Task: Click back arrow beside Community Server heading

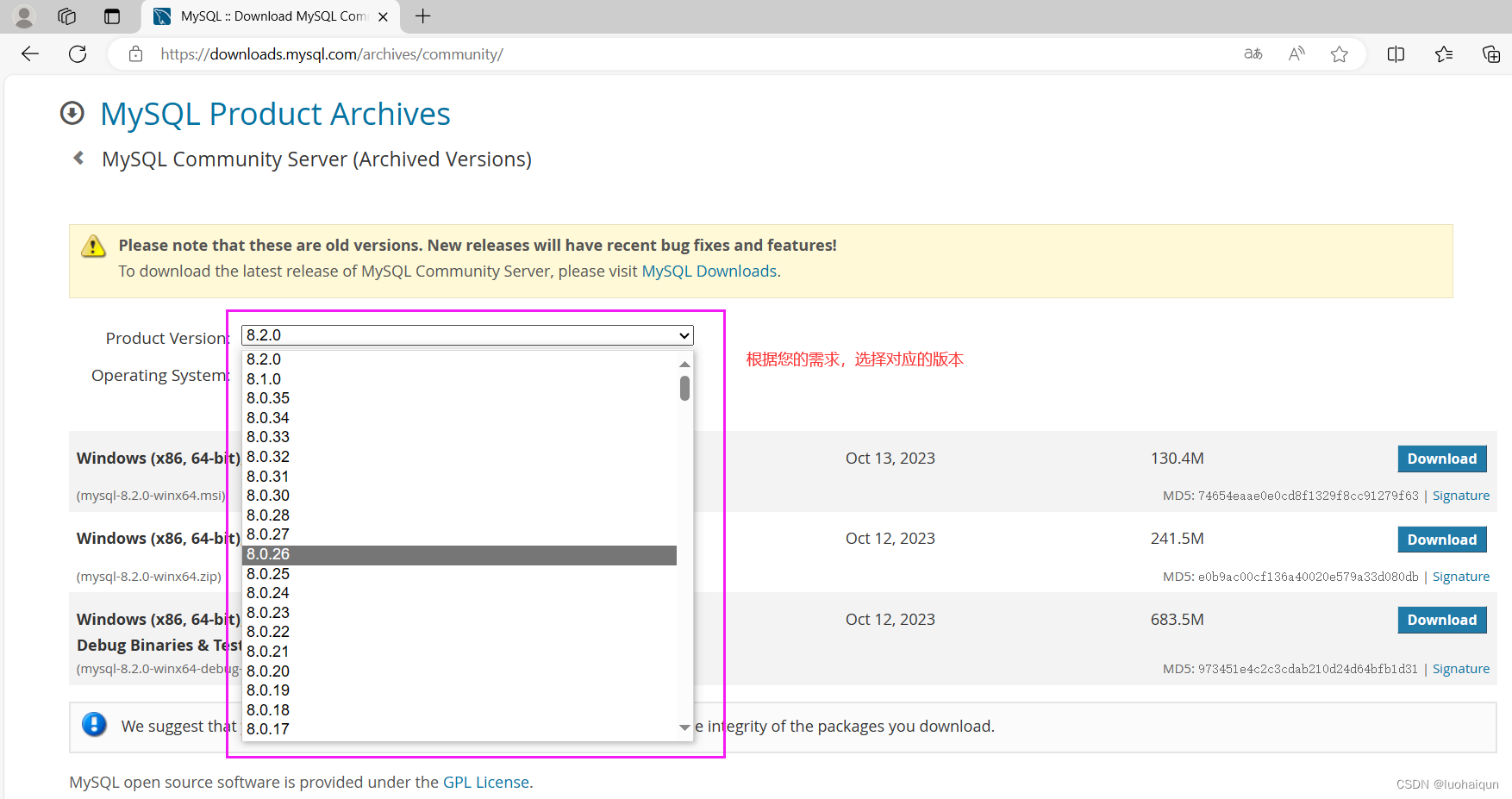Action: coord(78,158)
